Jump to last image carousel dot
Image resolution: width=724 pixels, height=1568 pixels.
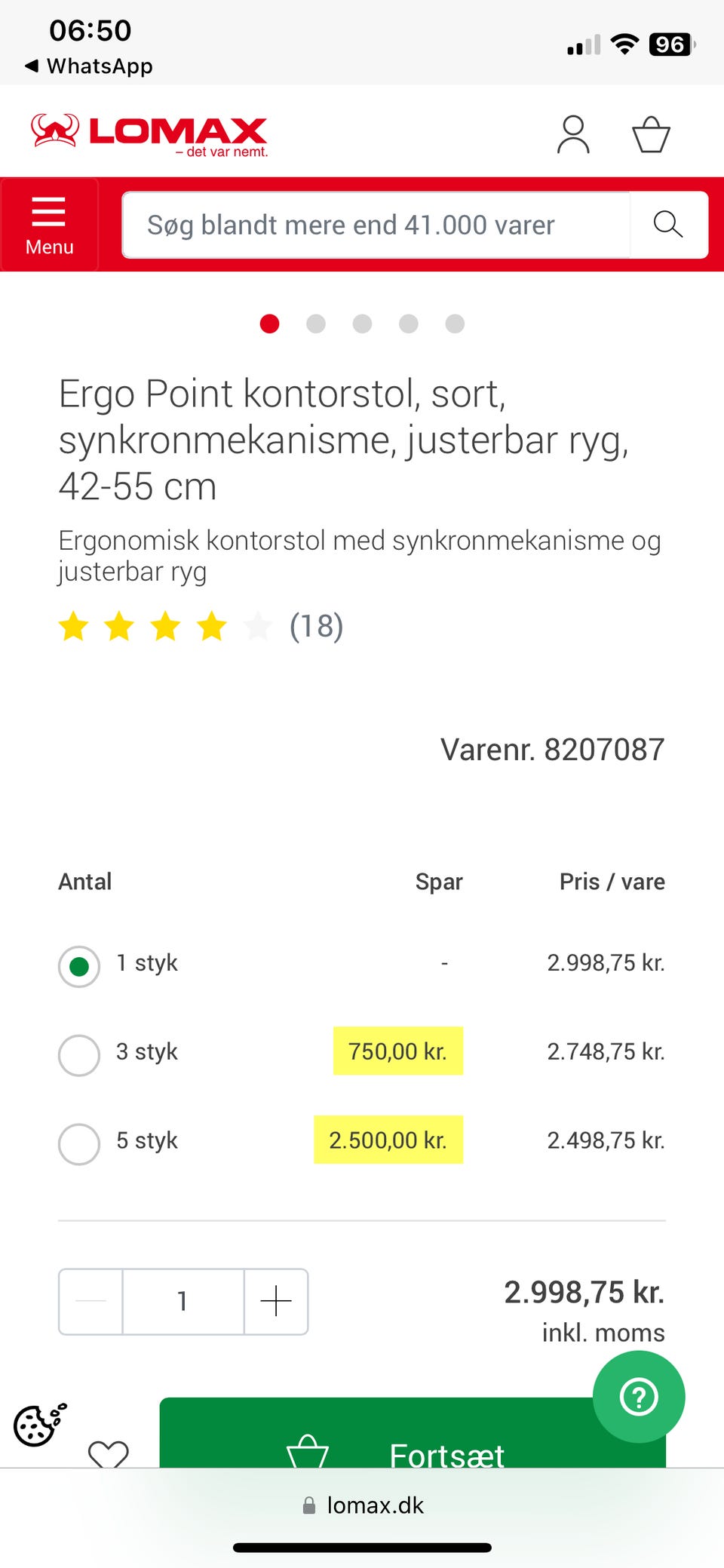coord(455,324)
